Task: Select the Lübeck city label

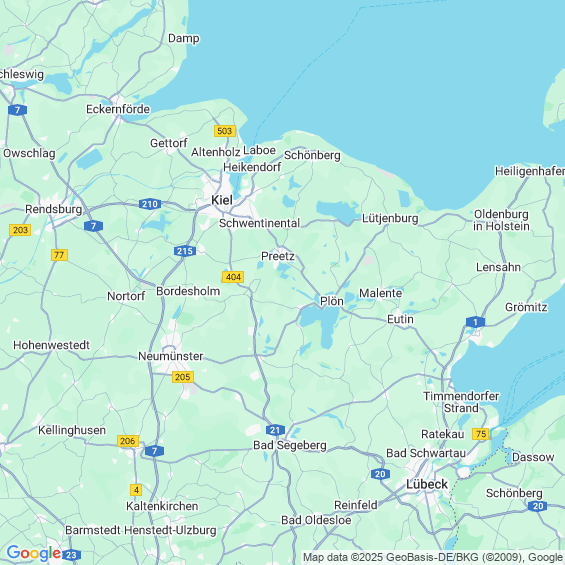Action: pos(427,484)
